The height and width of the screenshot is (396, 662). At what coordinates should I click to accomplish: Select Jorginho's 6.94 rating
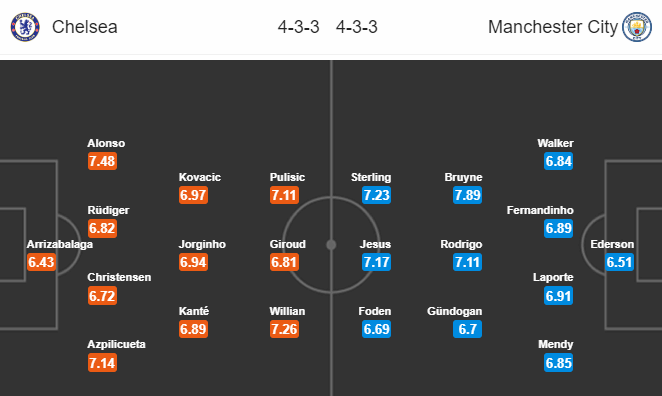[193, 262]
